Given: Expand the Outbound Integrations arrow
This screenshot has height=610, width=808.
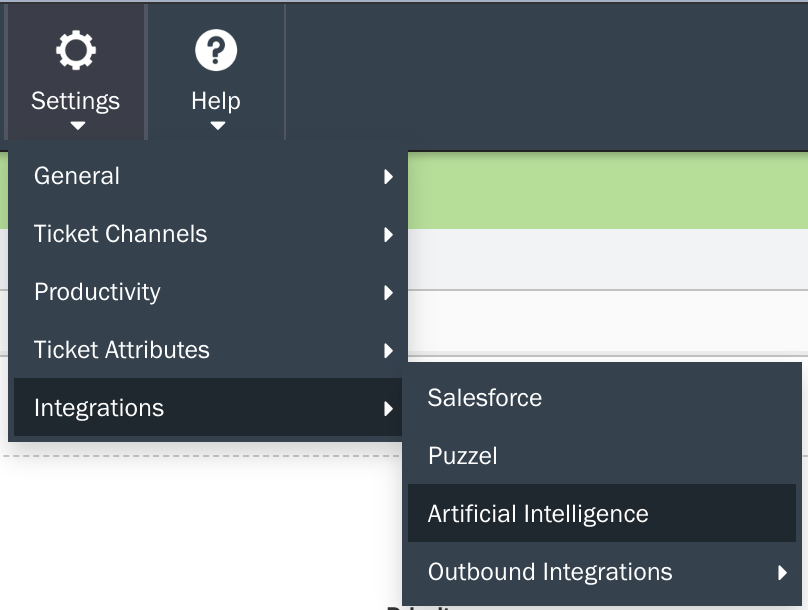Looking at the screenshot, I should [782, 573].
